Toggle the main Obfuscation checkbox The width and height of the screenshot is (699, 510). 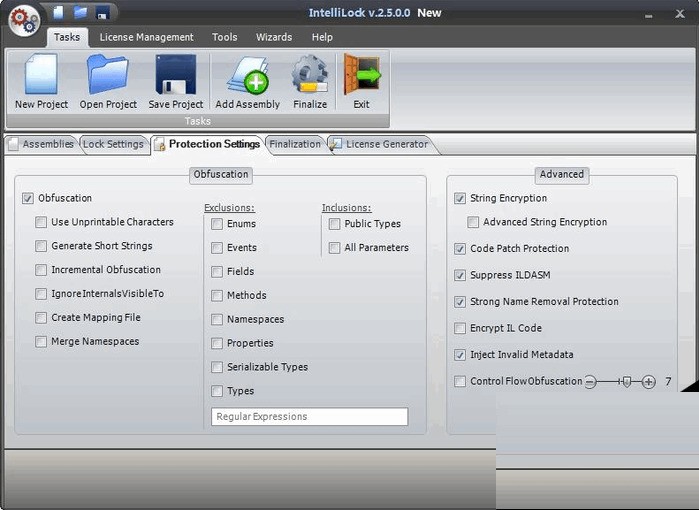pyautogui.click(x=28, y=198)
